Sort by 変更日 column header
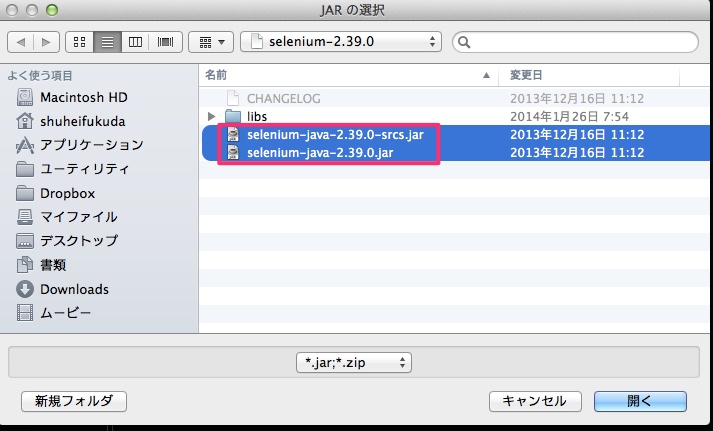 coord(589,75)
